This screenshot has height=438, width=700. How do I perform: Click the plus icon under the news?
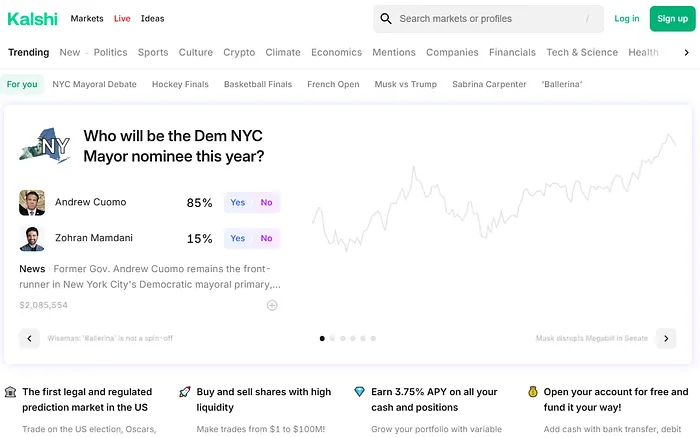point(272,305)
